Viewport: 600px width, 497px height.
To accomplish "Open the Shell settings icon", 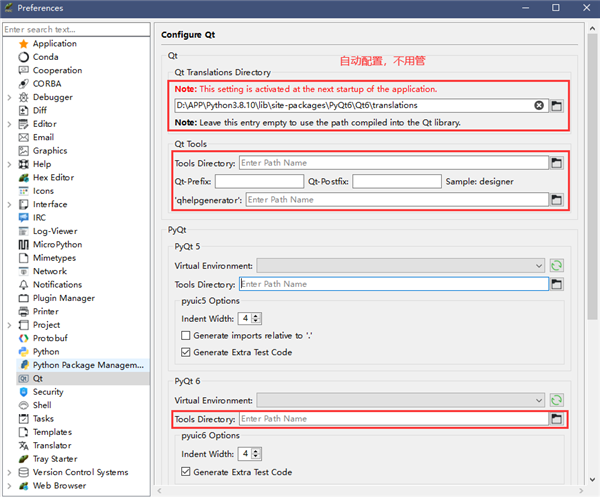I will click(x=24, y=405).
